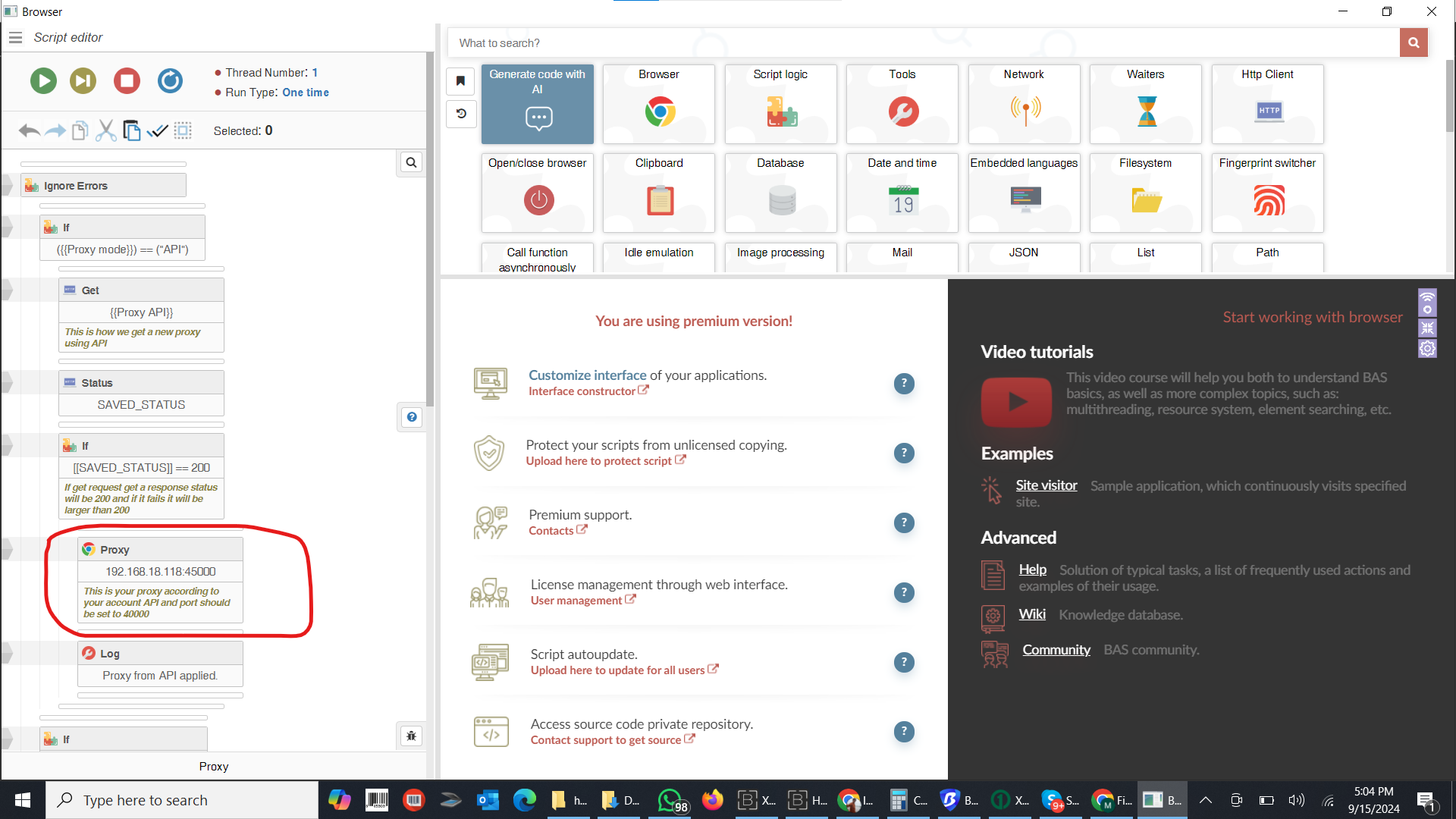Image resolution: width=1456 pixels, height=819 pixels.
Task: Stop script execution
Action: pos(127,80)
